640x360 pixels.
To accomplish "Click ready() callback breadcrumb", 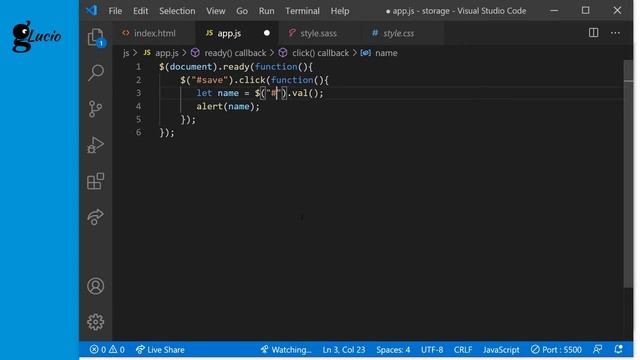I will [x=235, y=53].
